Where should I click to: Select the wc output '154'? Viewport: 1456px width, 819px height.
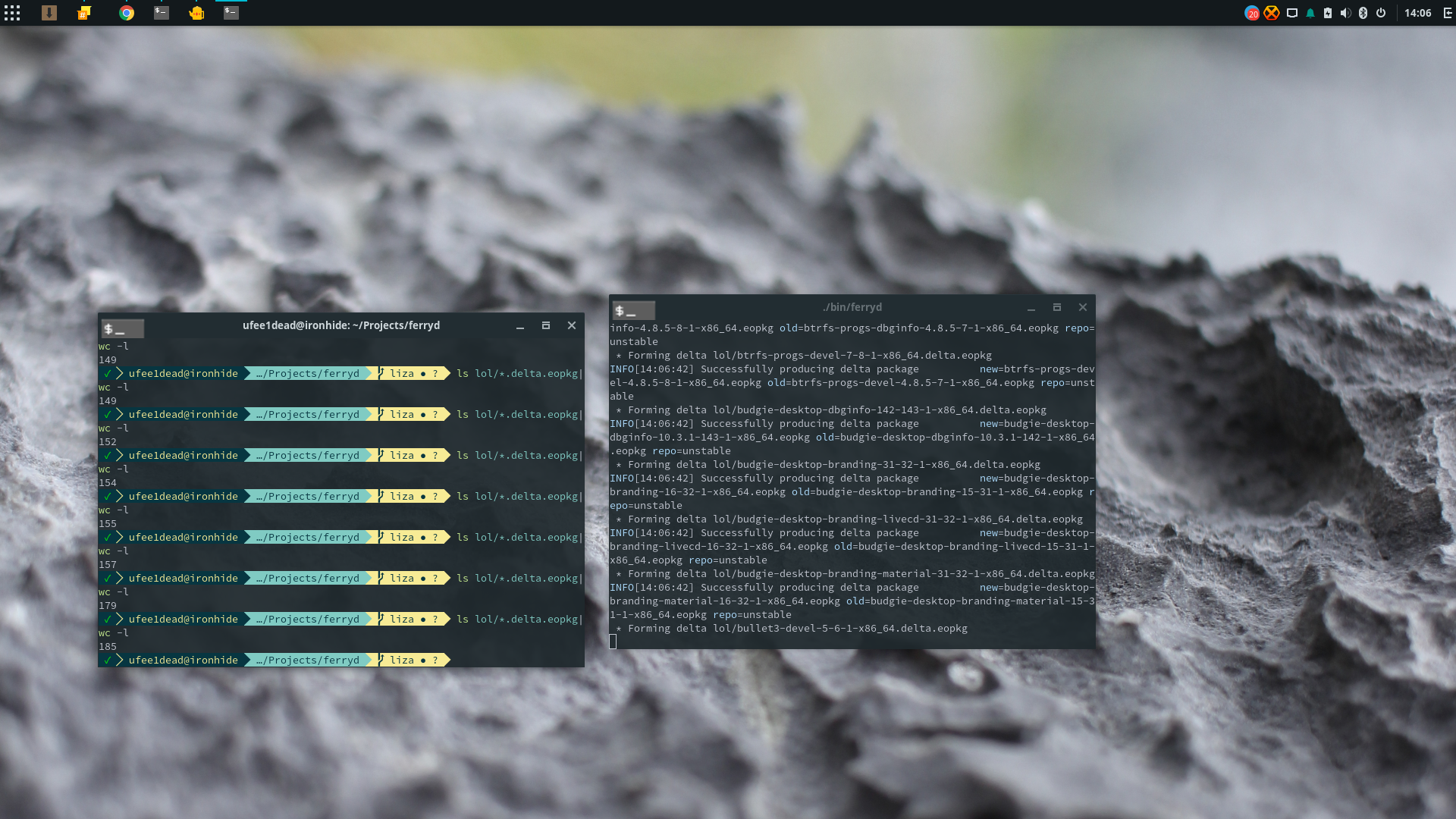108,483
